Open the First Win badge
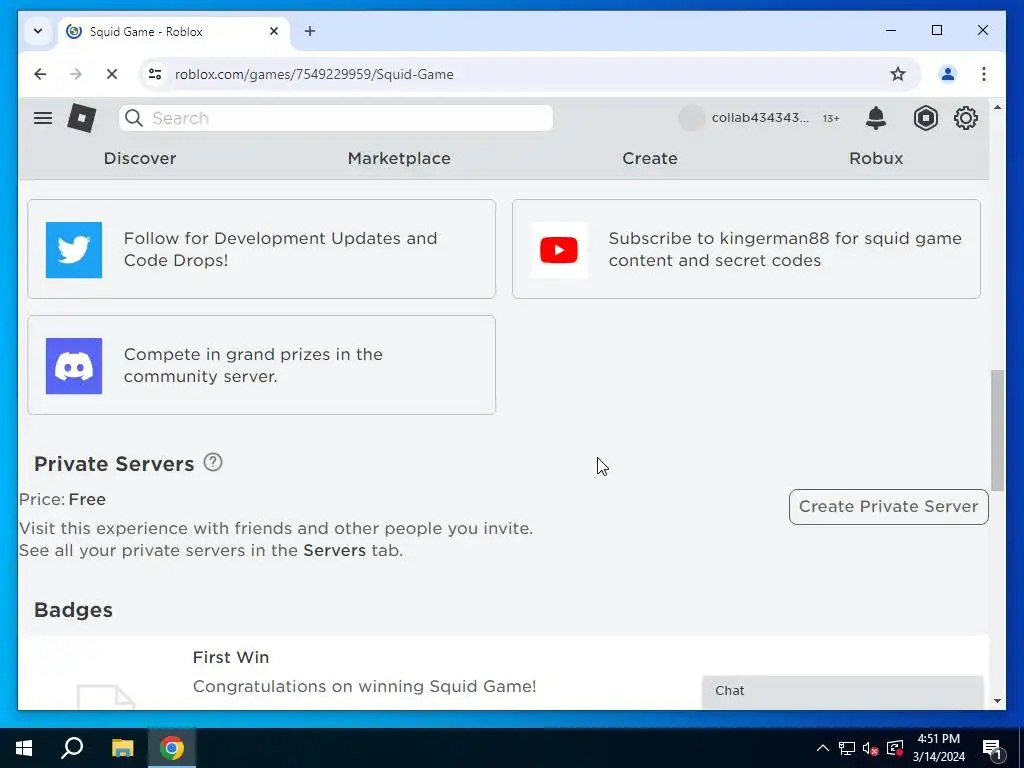This screenshot has height=768, width=1024. click(x=231, y=658)
